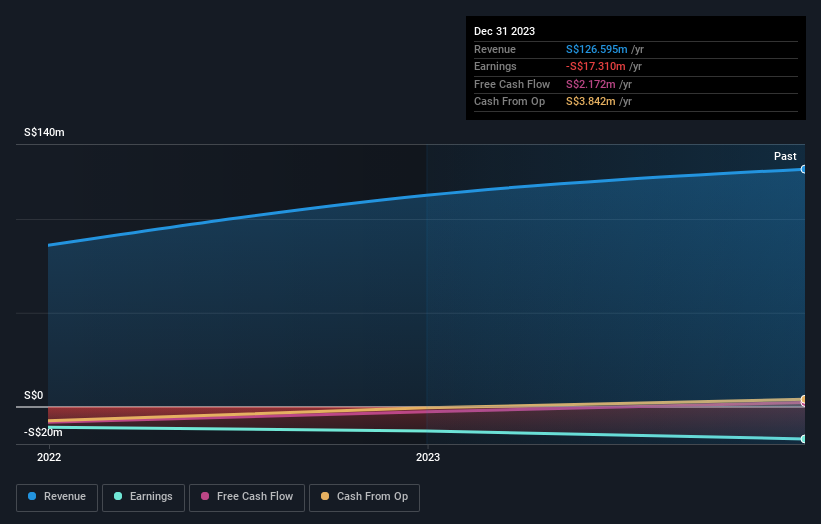821x524 pixels.
Task: Toggle the Free Cash Flow legend button
Action: pos(247,497)
